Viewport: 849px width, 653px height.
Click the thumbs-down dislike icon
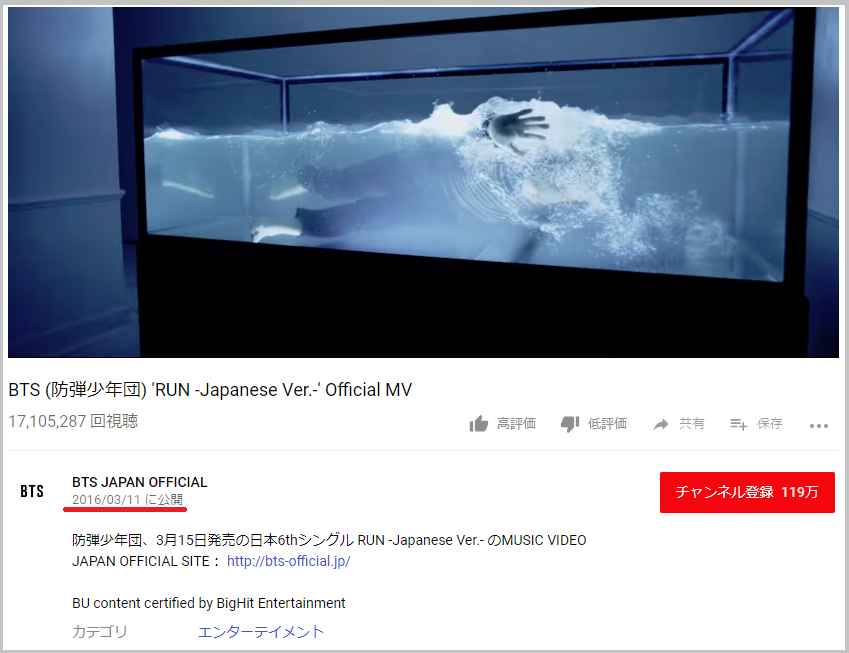pyautogui.click(x=570, y=424)
